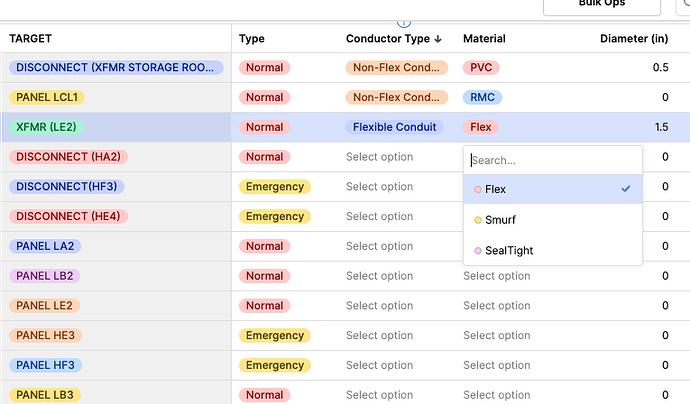Select the PANEL LCL1 target tag
The image size is (690, 404).
pos(47,97)
